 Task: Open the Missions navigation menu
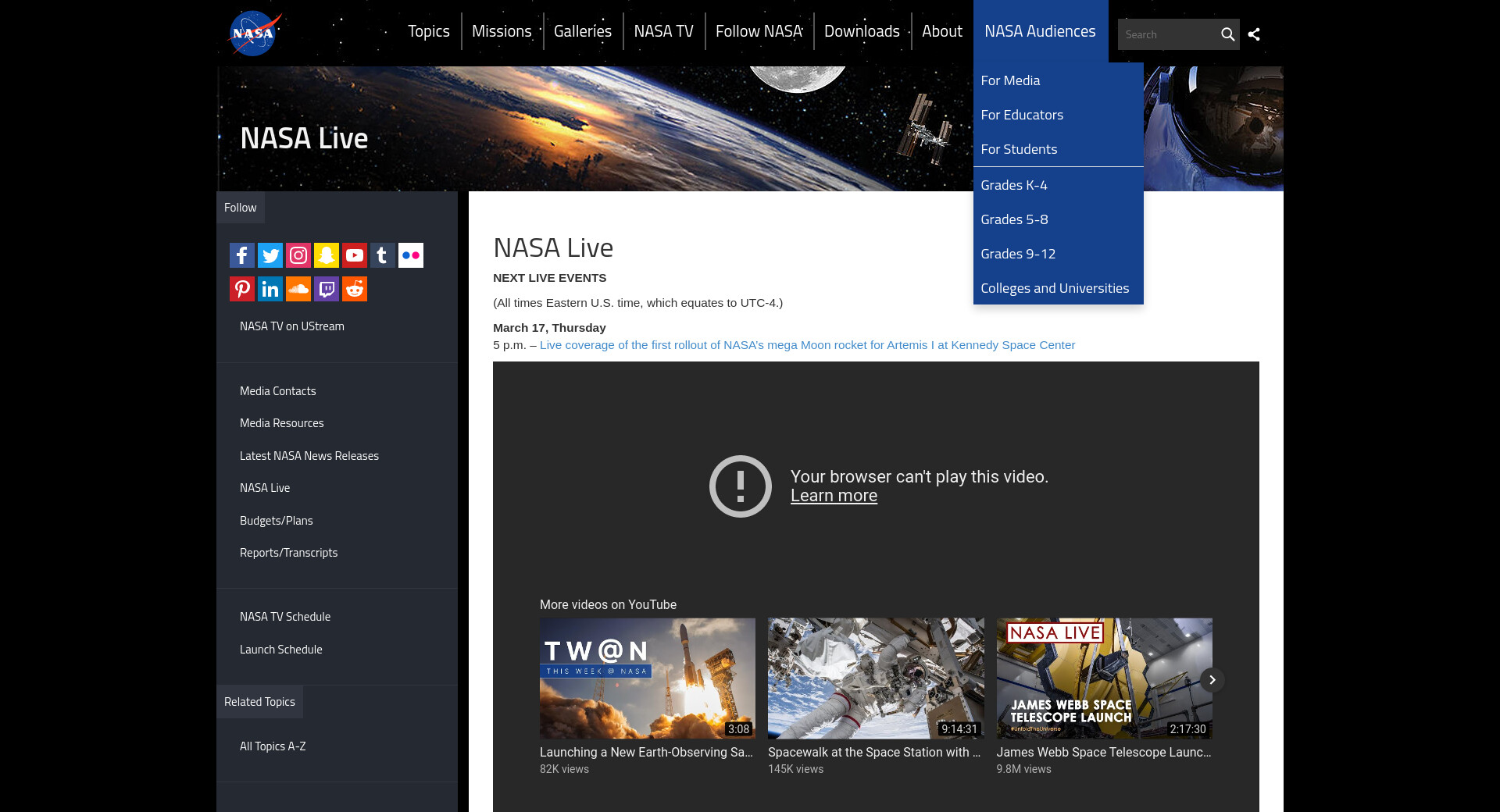tap(502, 31)
